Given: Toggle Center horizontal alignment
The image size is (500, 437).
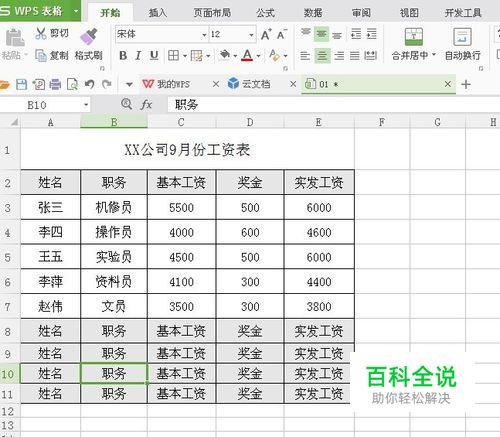Looking at the screenshot, I should pos(322,56).
